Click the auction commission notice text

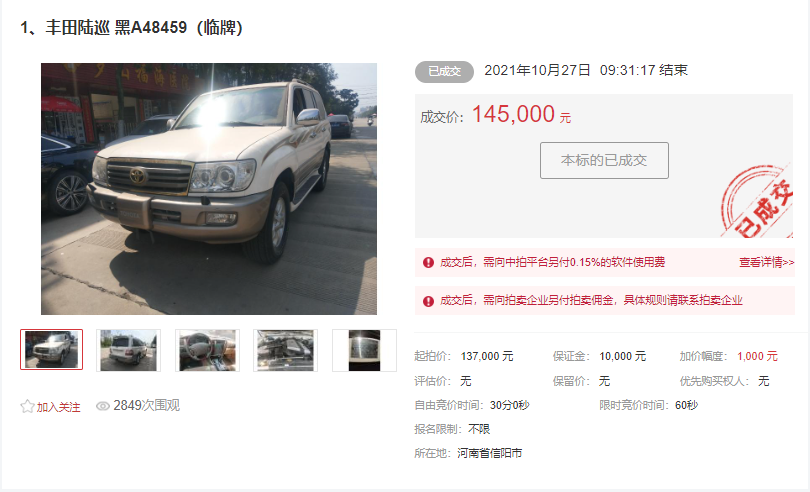tap(591, 301)
